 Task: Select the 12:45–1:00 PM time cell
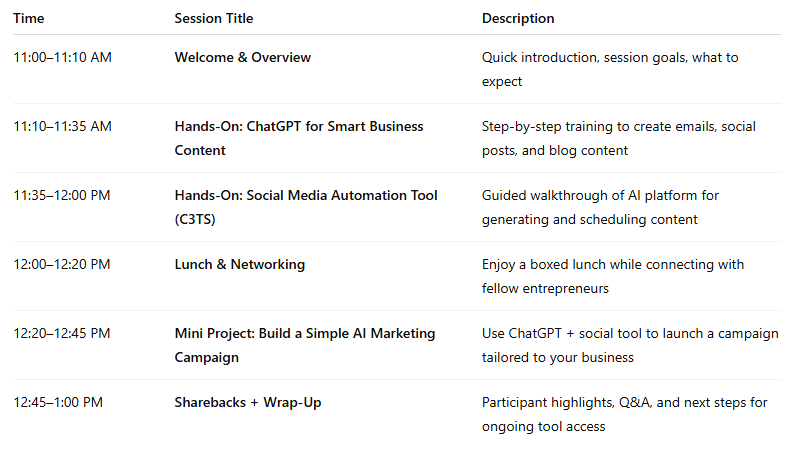(58, 403)
